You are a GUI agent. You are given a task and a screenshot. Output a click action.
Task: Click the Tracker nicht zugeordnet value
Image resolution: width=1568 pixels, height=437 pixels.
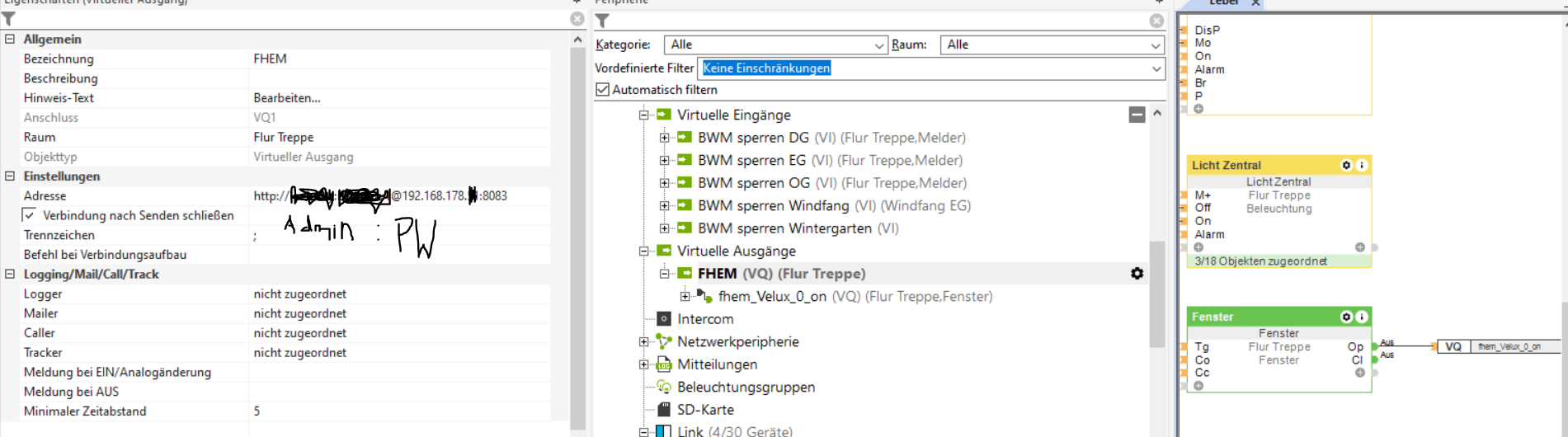(x=300, y=352)
